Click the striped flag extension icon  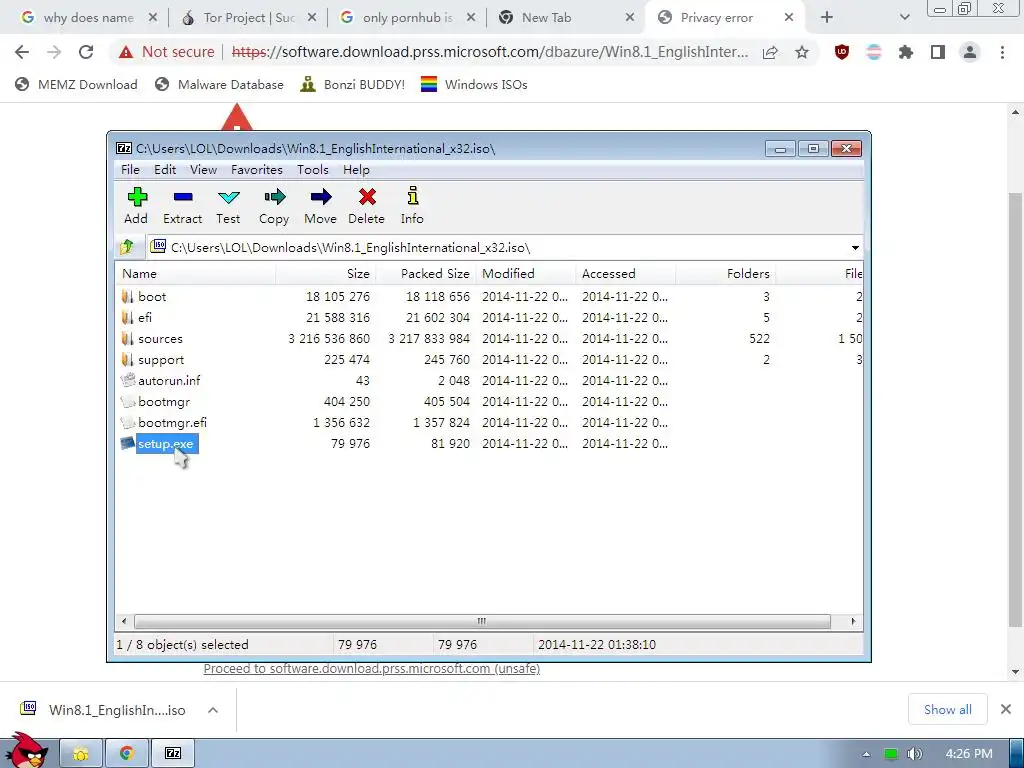(874, 52)
